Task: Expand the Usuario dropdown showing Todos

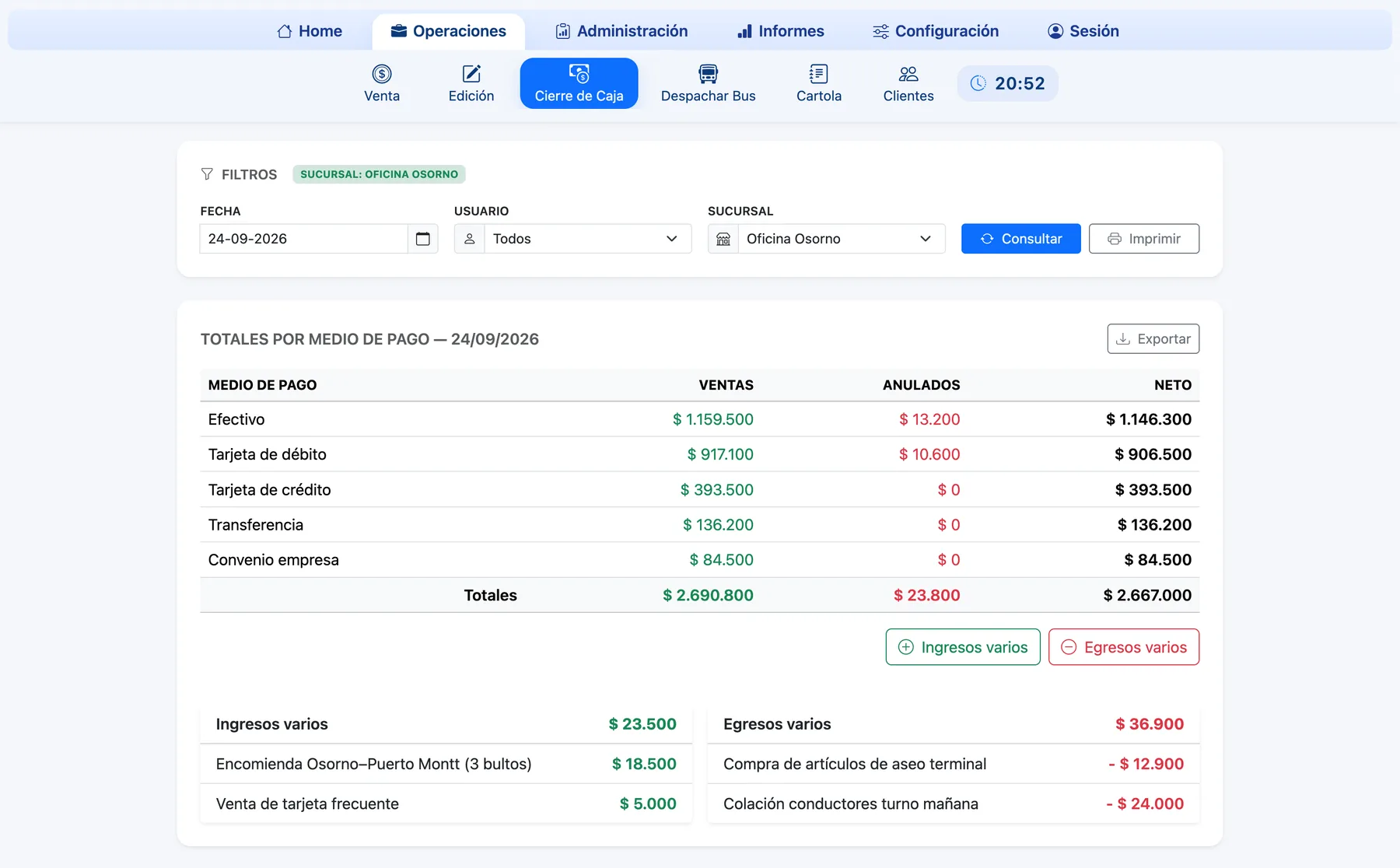Action: pyautogui.click(x=587, y=239)
